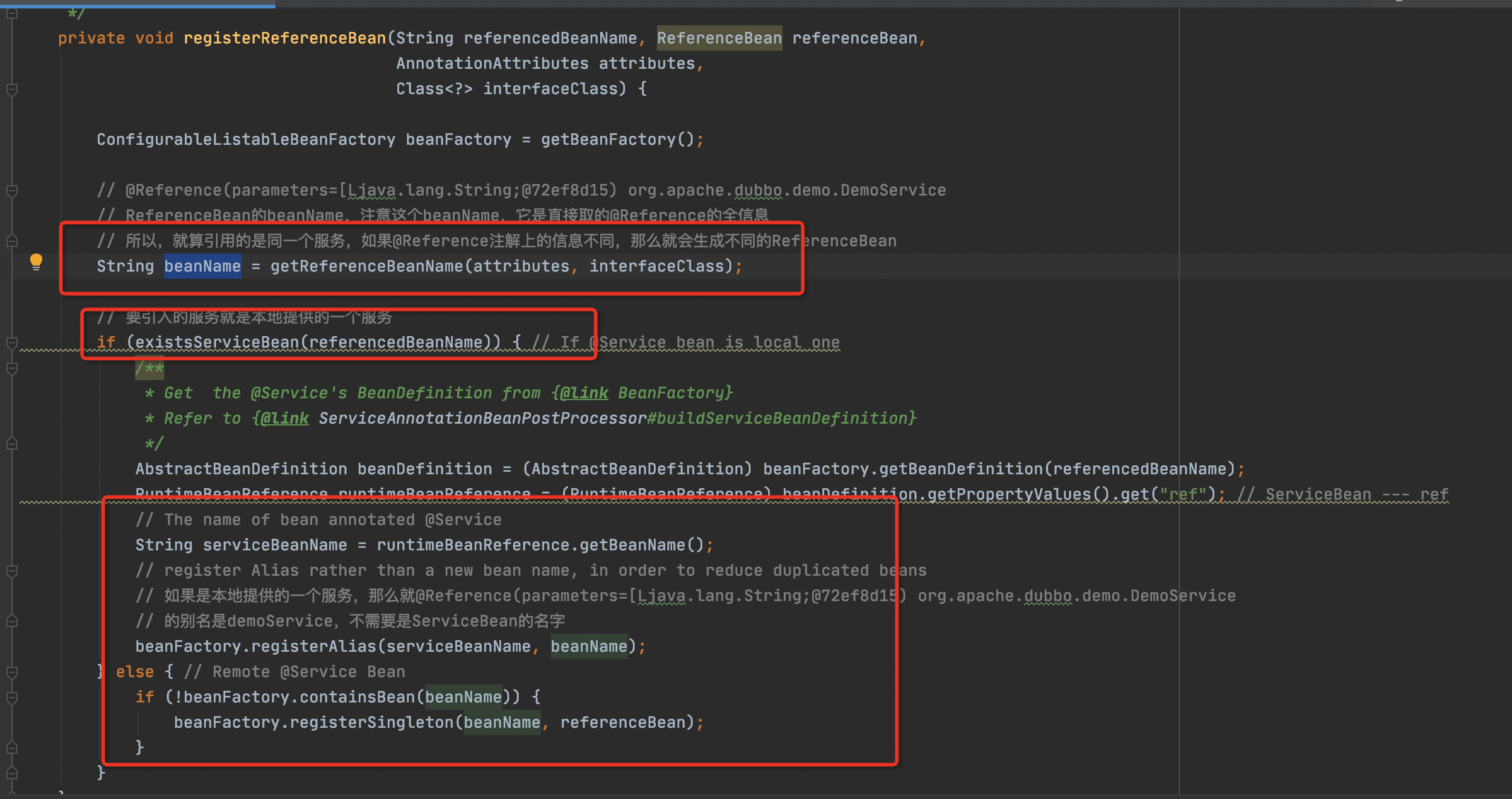
Task: Click the '// ServiceBean --- ref' trailing comment
Action: pos(1342,494)
